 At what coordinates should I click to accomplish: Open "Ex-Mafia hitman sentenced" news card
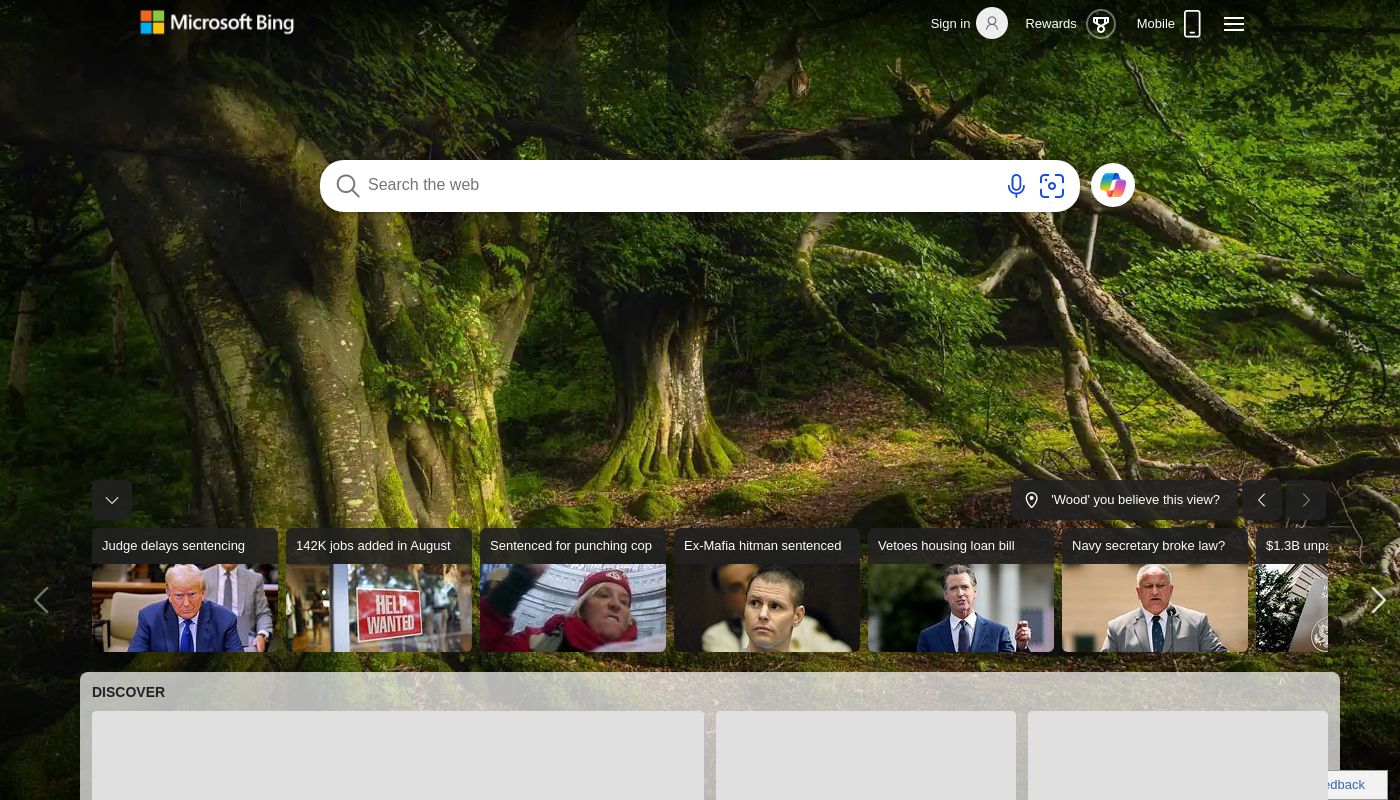(767, 590)
